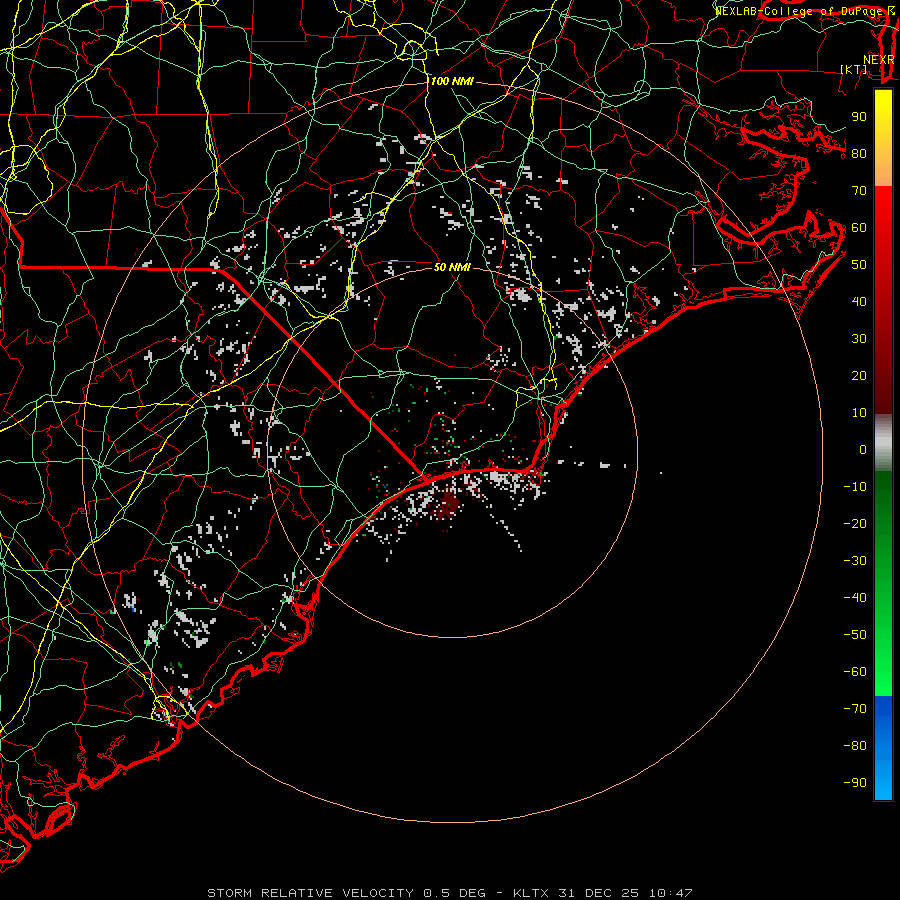Screen dimensions: 900x900
Task: Click the 90 value on velocity scale
Action: coord(859,117)
